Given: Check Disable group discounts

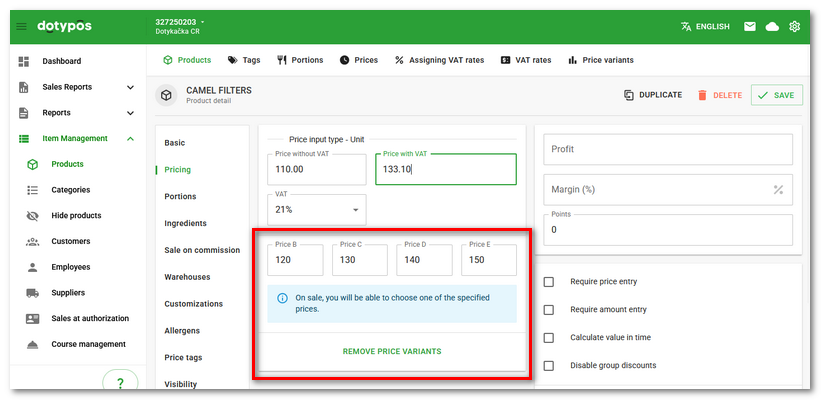Looking at the screenshot, I should tap(548, 365).
